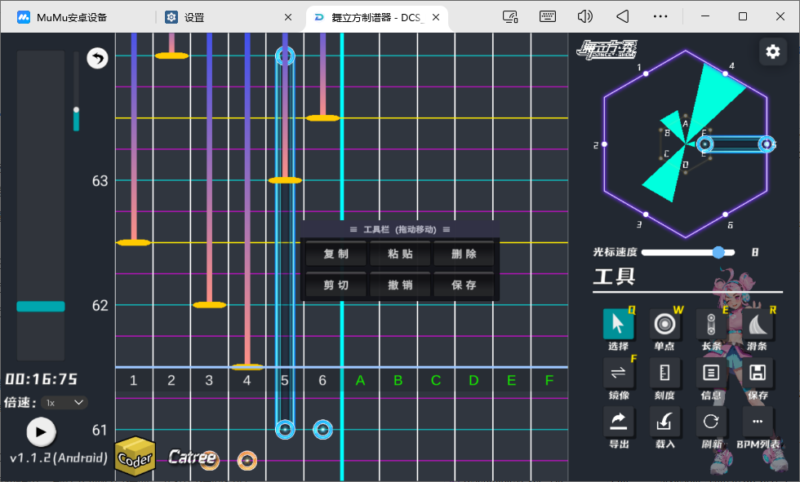Select selected tap note in lane 5 at beat 61
This screenshot has height=482, width=800.
point(285,429)
